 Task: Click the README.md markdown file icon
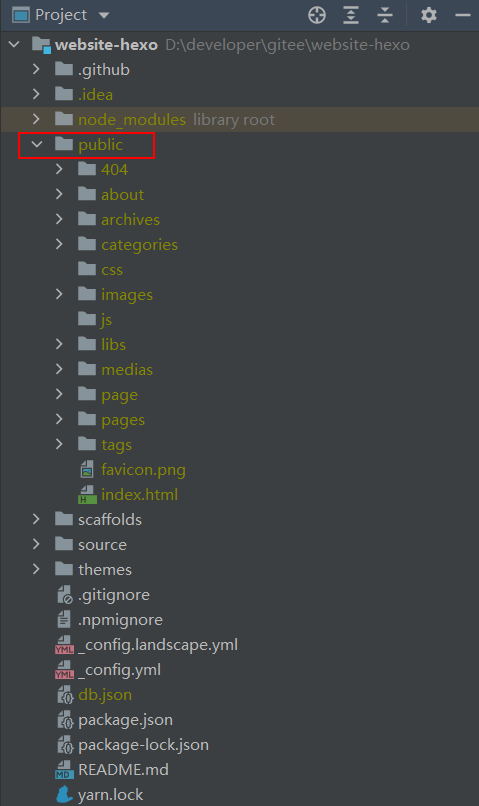point(64,770)
